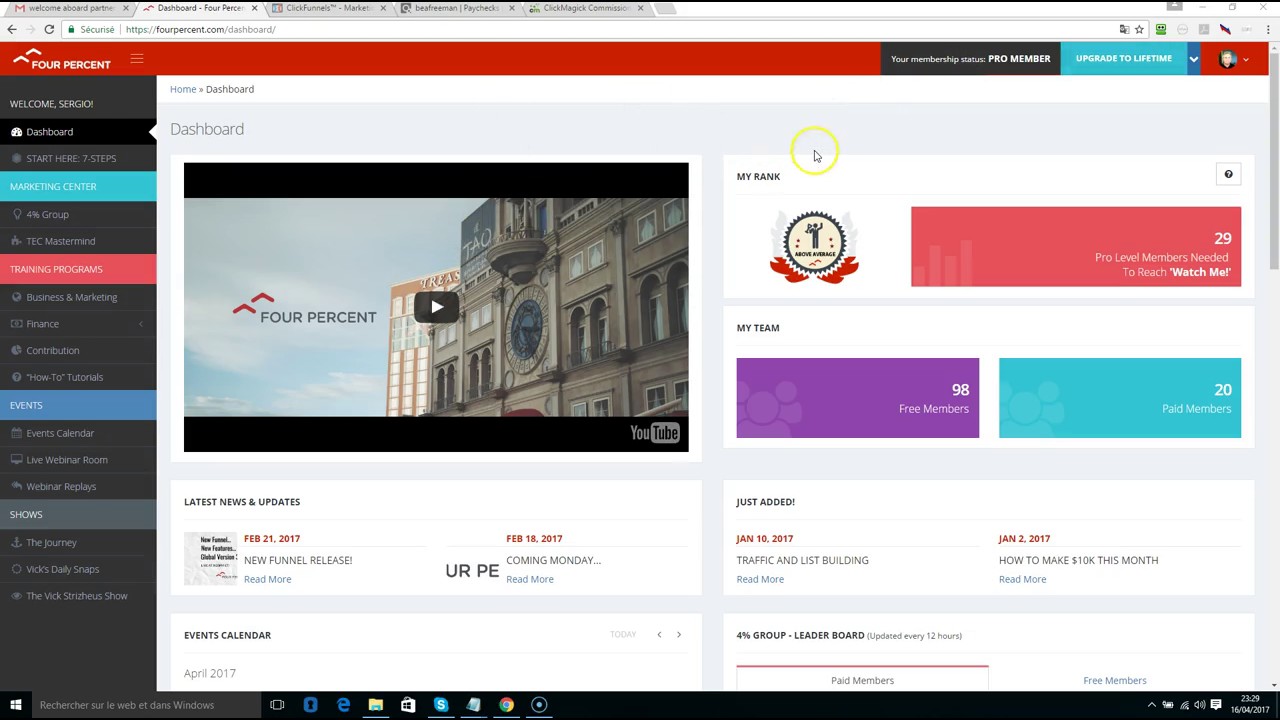Read More on How to Make $10K
1280x720 pixels.
(x=1022, y=579)
